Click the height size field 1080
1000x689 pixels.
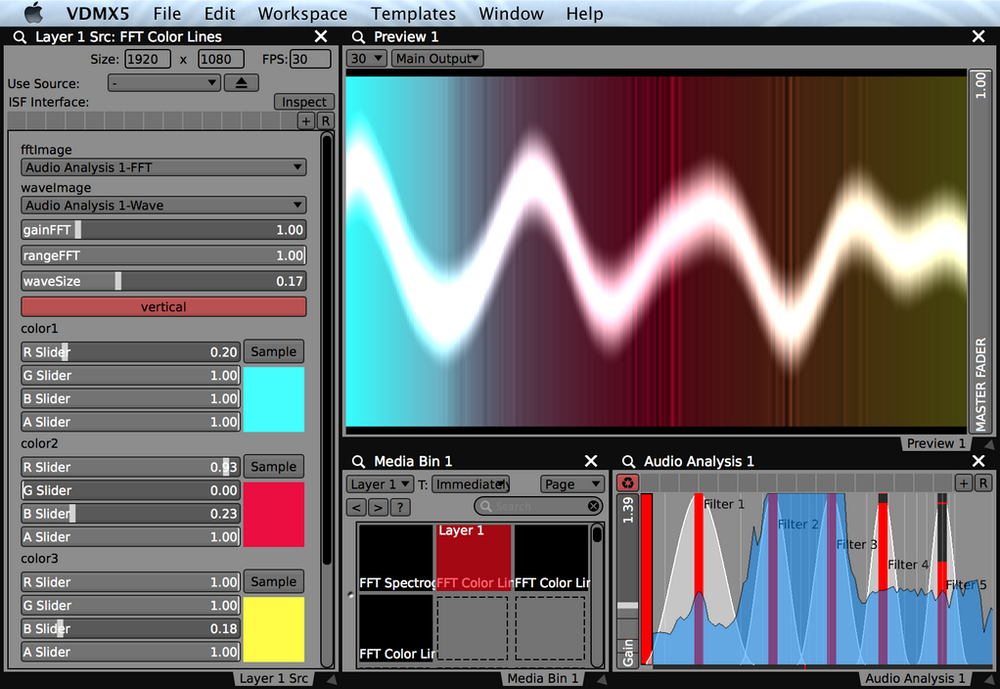point(221,59)
